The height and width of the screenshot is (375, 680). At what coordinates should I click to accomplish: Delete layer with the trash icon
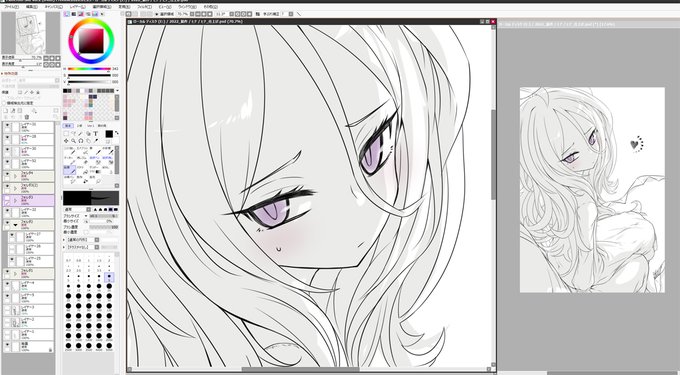point(26,117)
